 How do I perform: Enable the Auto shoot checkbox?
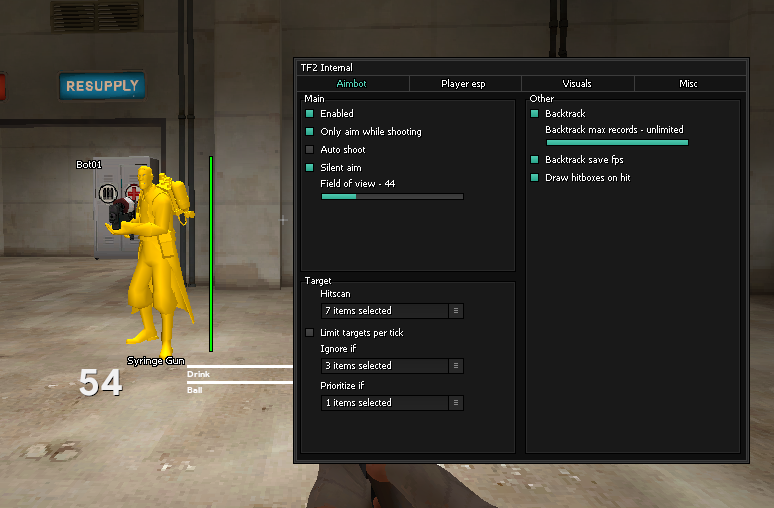310,150
